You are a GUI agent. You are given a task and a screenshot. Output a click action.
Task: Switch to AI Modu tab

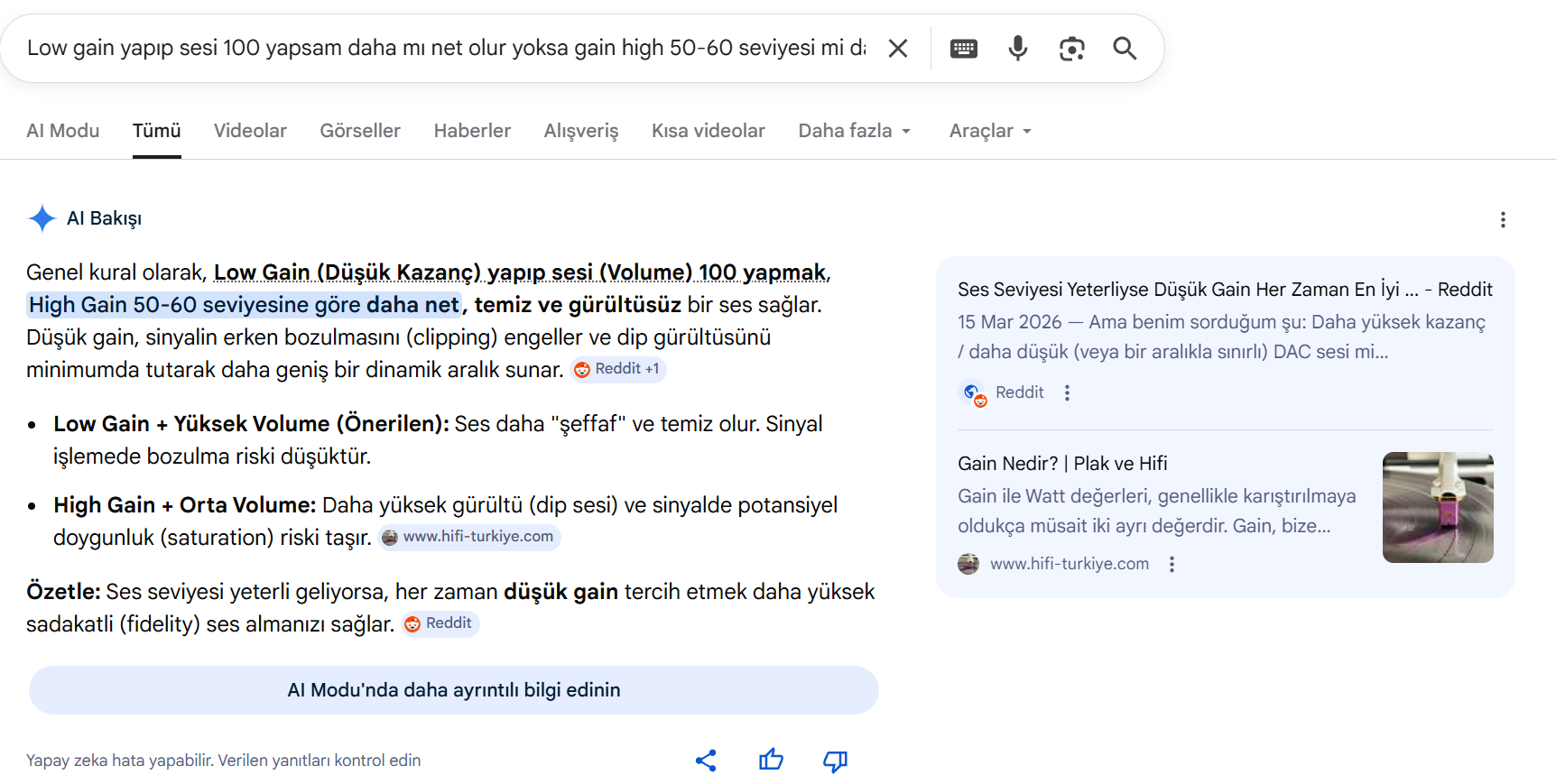(63, 131)
